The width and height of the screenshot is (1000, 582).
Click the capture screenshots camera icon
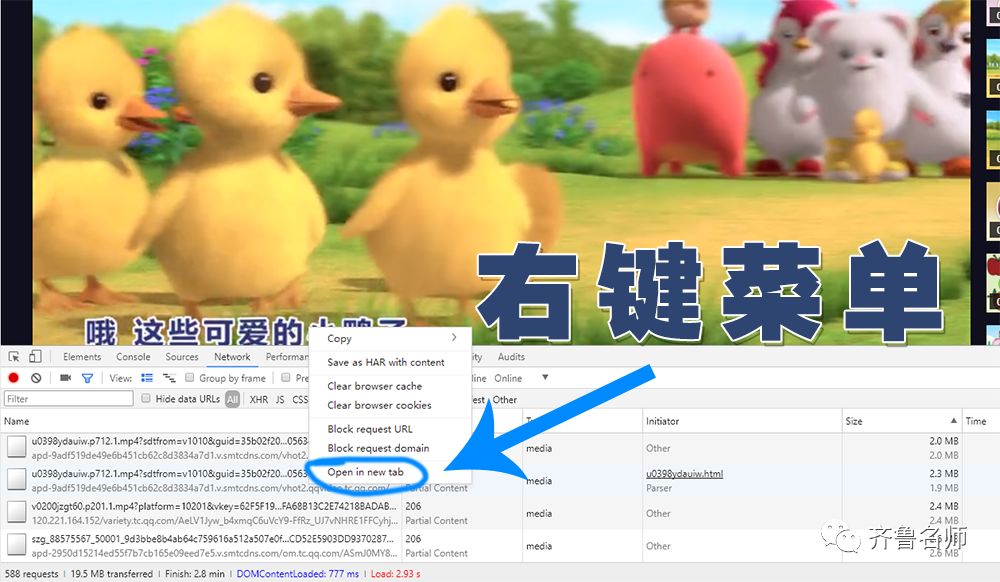[x=65, y=378]
